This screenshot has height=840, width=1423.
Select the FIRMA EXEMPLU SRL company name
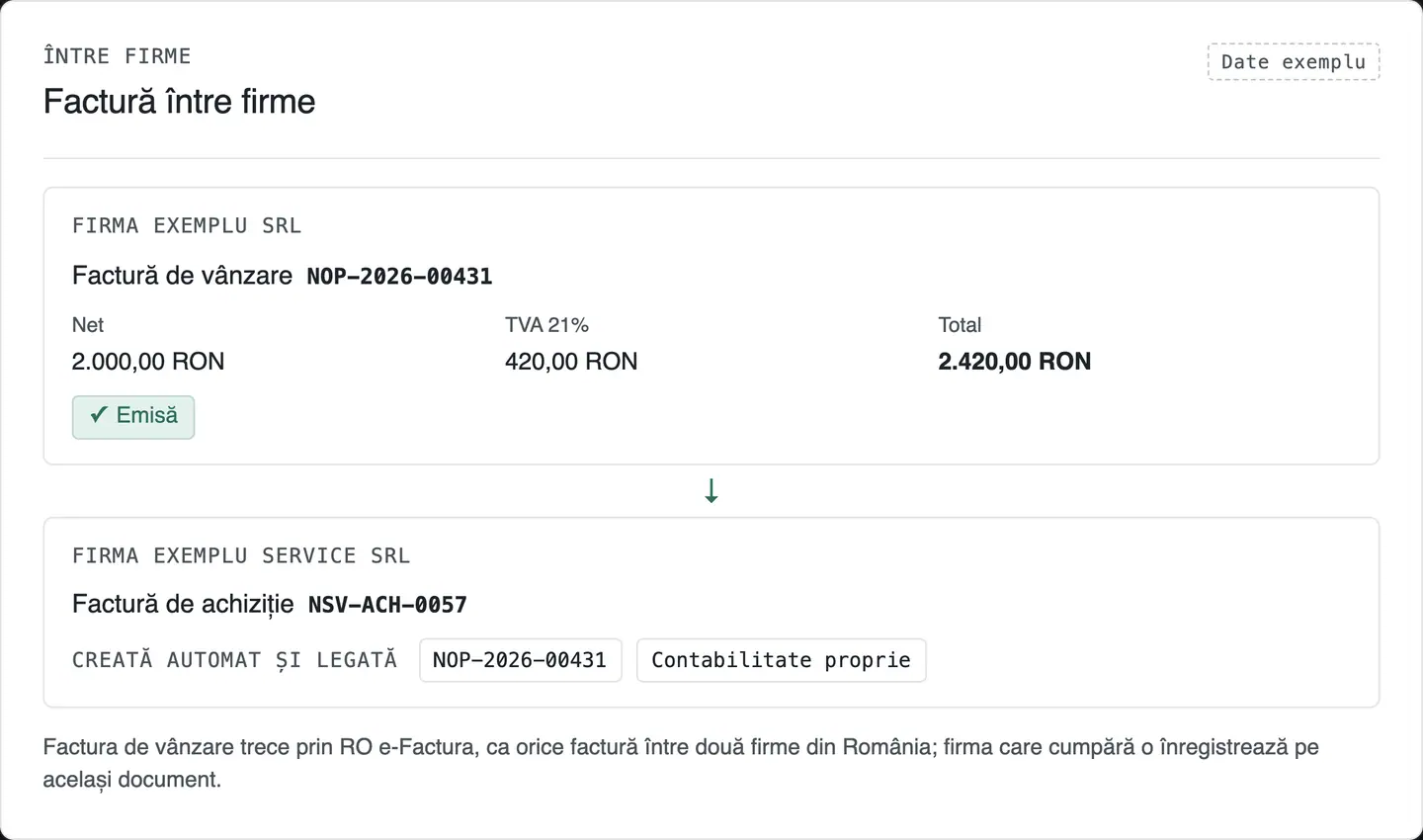(x=187, y=225)
